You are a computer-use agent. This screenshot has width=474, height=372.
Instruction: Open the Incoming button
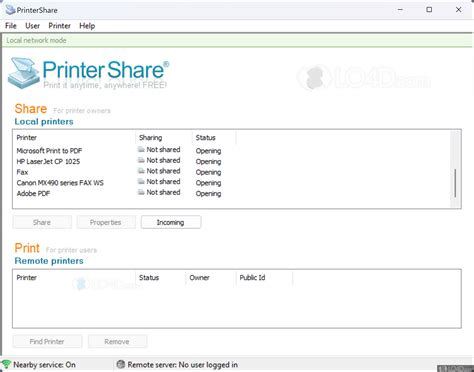pos(171,222)
